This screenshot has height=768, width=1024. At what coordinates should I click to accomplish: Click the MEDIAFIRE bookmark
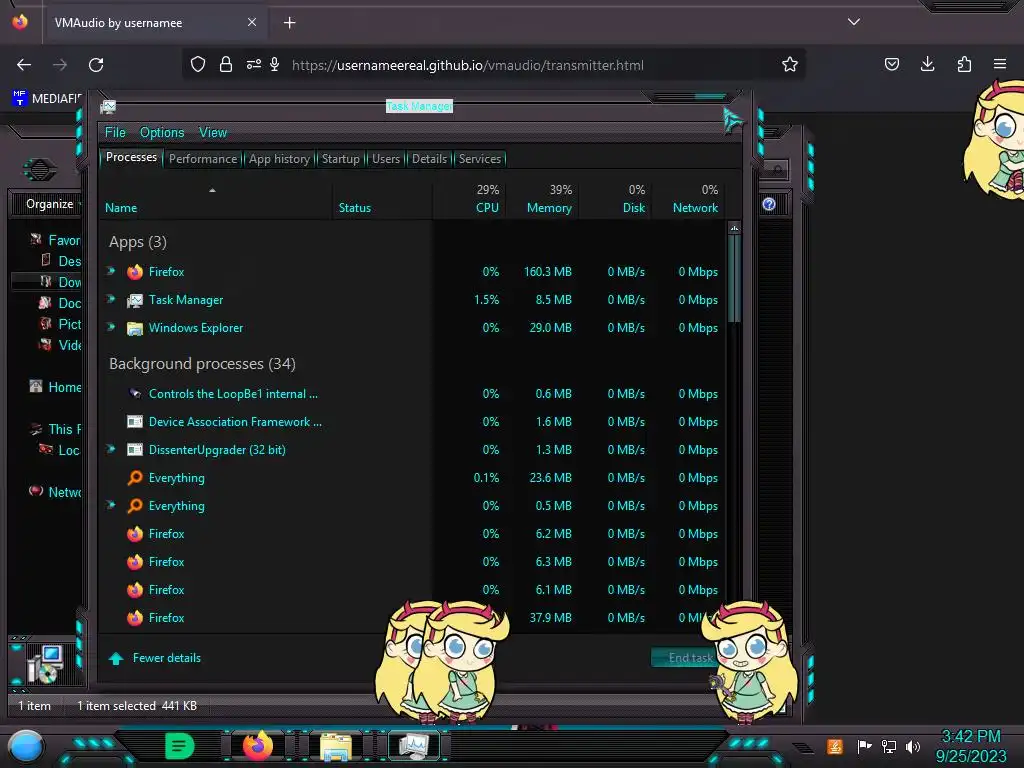pos(47,98)
